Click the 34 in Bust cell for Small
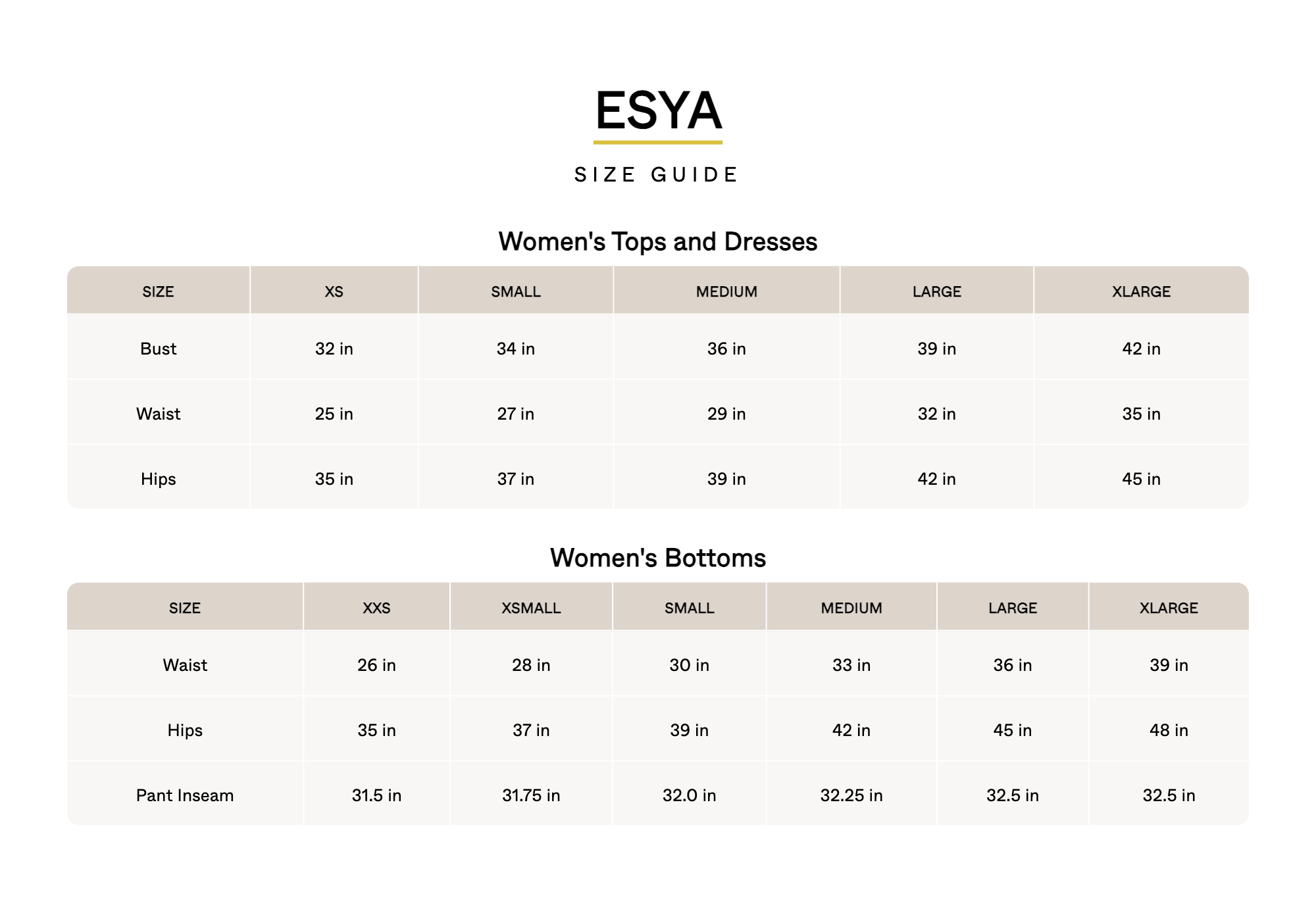1316x913 pixels. [515, 349]
